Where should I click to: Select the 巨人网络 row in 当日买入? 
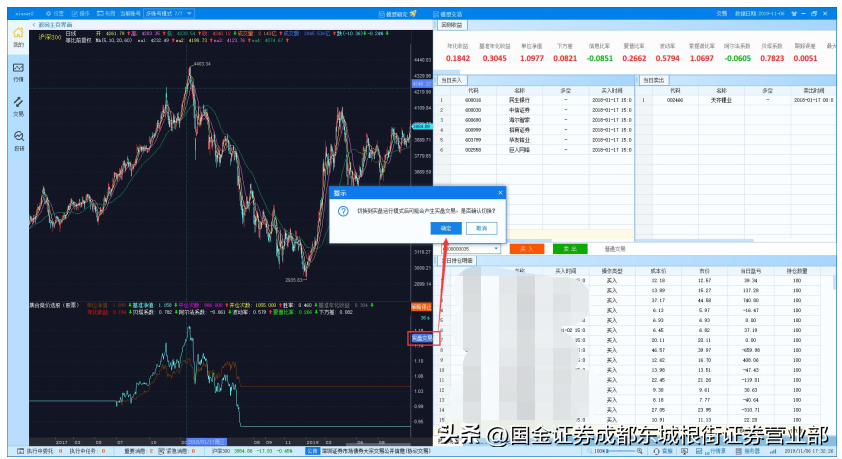(x=535, y=150)
